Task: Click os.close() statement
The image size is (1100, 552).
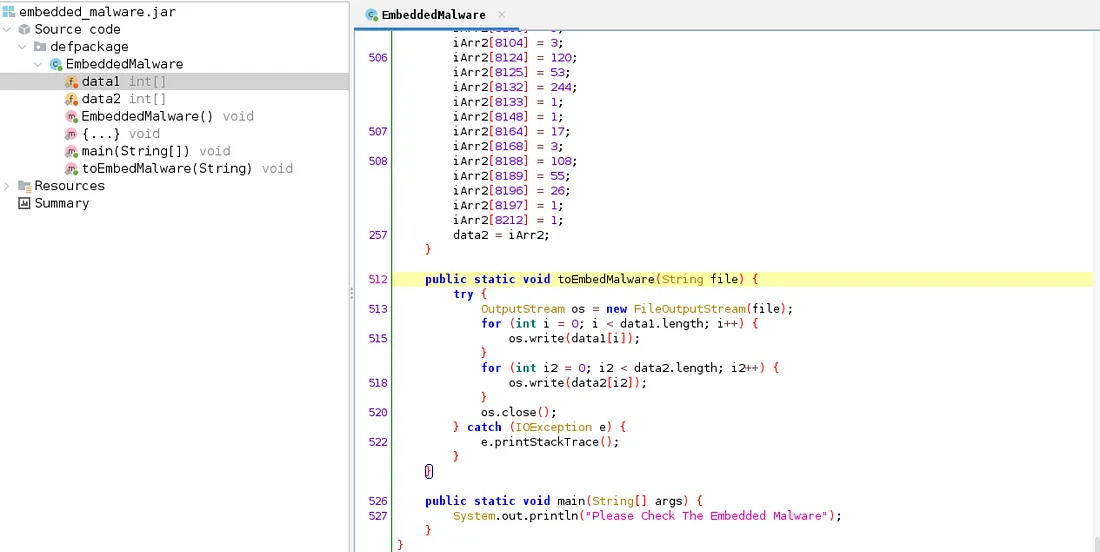Action: click(518, 412)
